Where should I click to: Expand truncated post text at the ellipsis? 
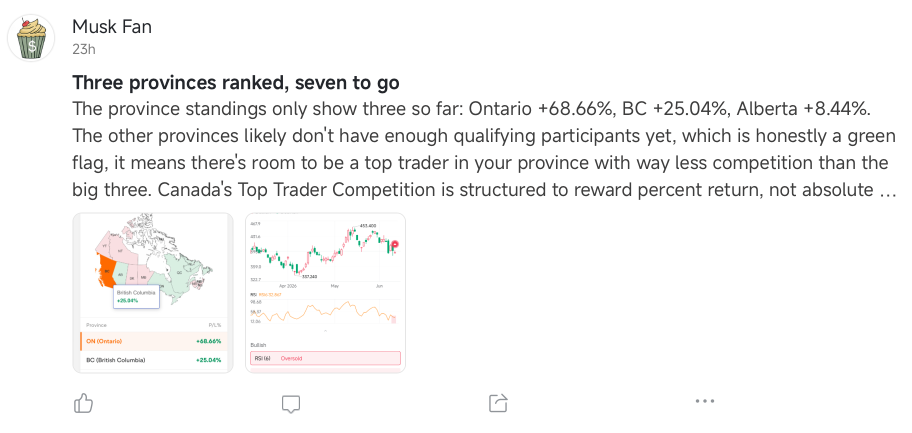pyautogui.click(x=888, y=190)
